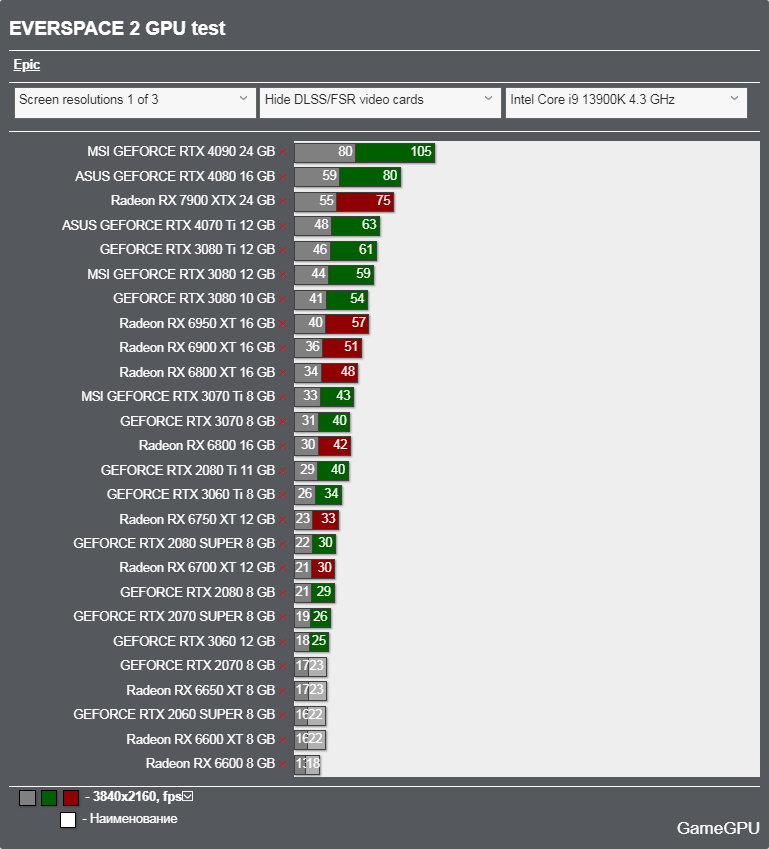Remove Radeon RX 6950 XT 16 GB via red x
This screenshot has width=769, height=849.
point(282,324)
